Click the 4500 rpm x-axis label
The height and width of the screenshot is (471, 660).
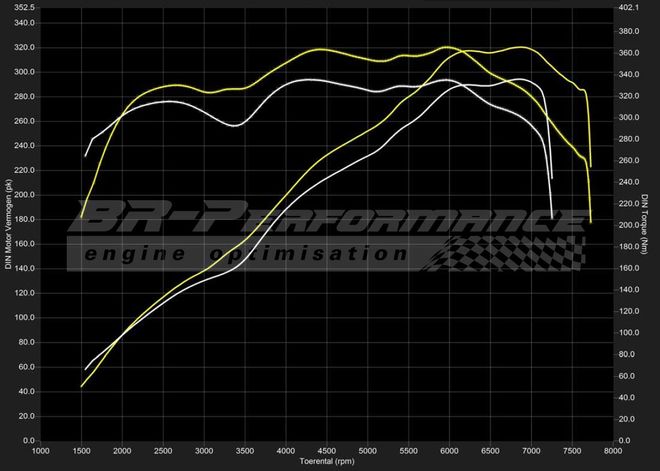[x=327, y=451]
